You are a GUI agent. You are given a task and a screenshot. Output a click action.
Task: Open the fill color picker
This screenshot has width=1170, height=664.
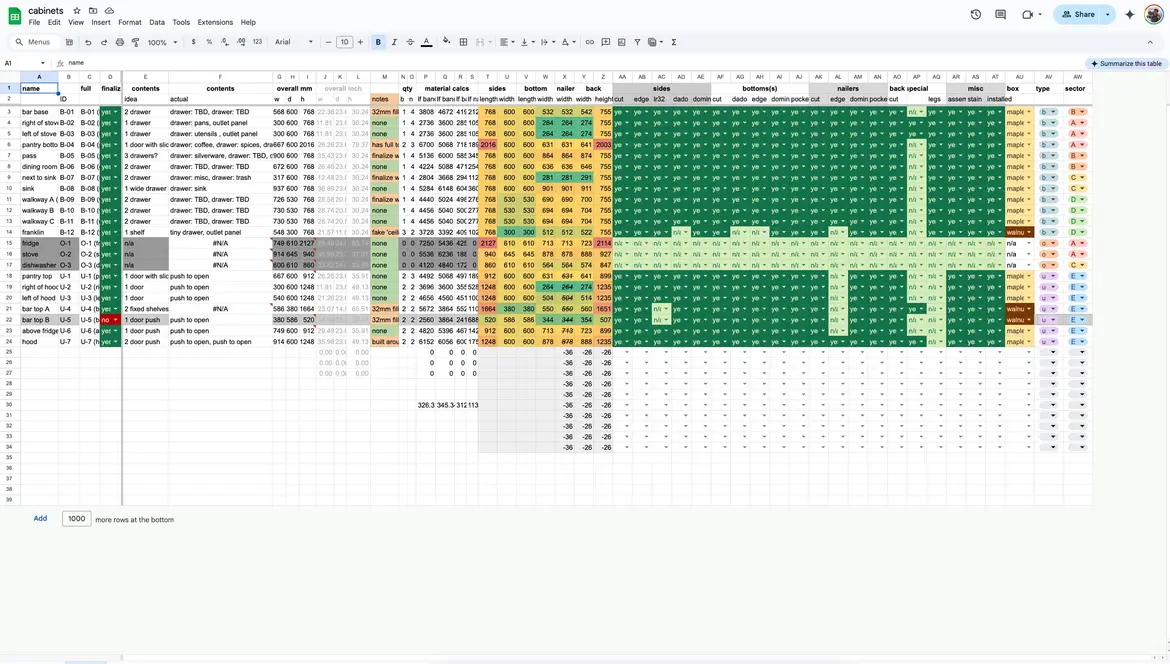coord(446,42)
